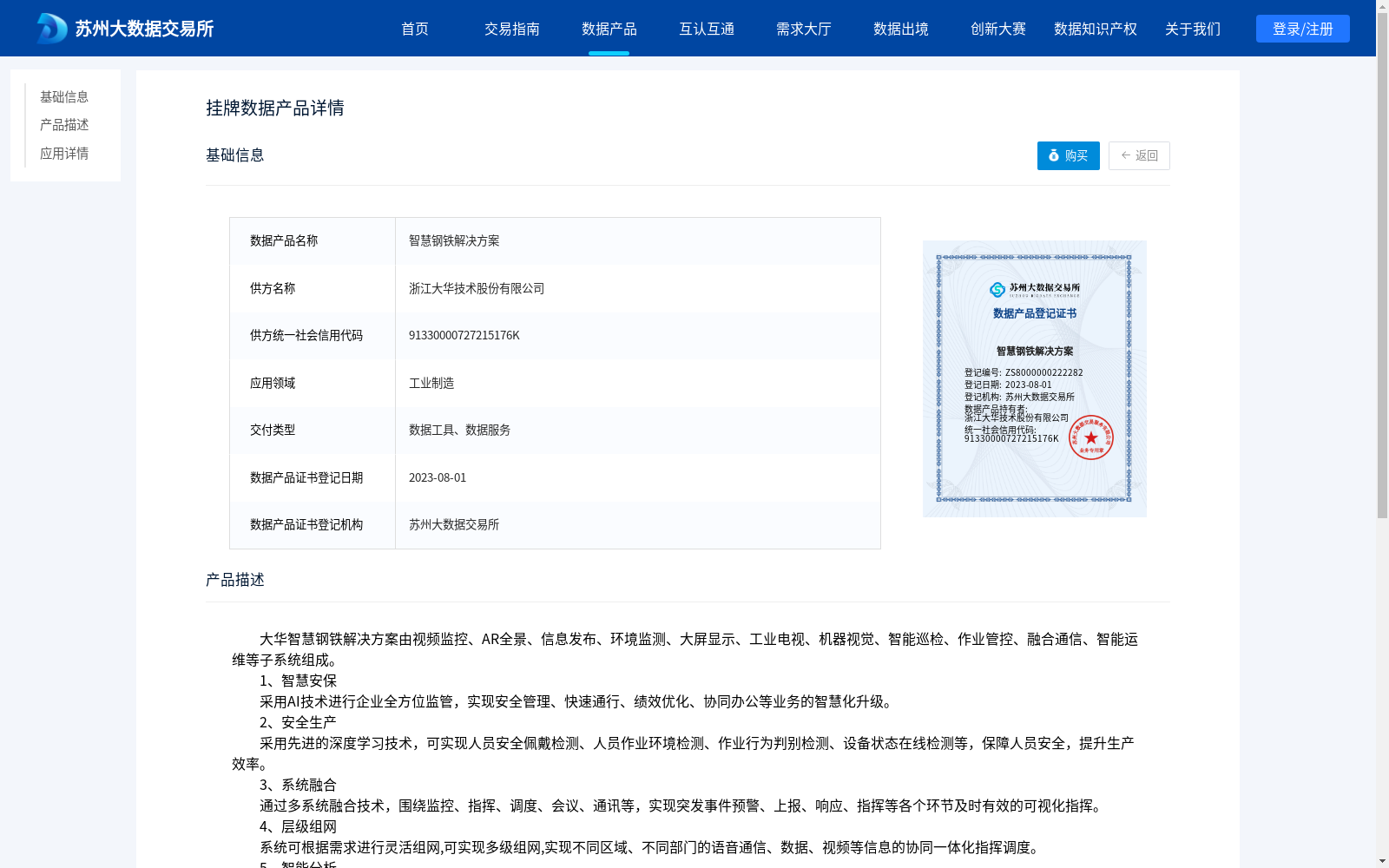Screen dimensions: 1389x868
Task: Click the 产品描述 section heading
Action: pos(235,580)
